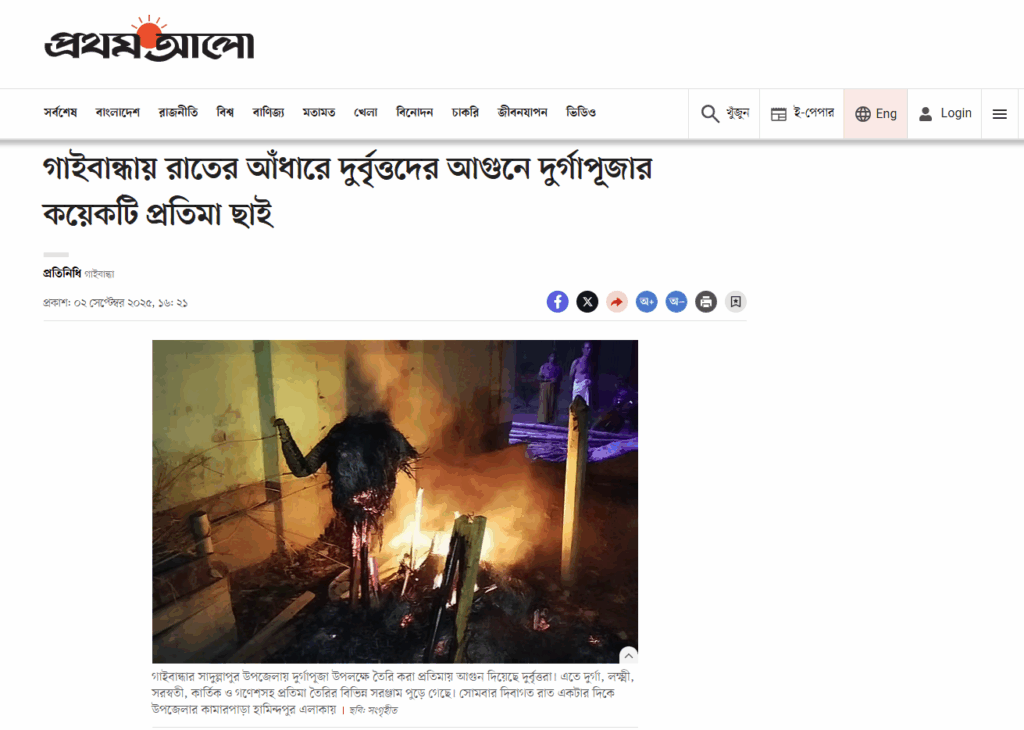Viewport: 1024px width, 730px height.
Task: Bookmark this article
Action: click(735, 302)
